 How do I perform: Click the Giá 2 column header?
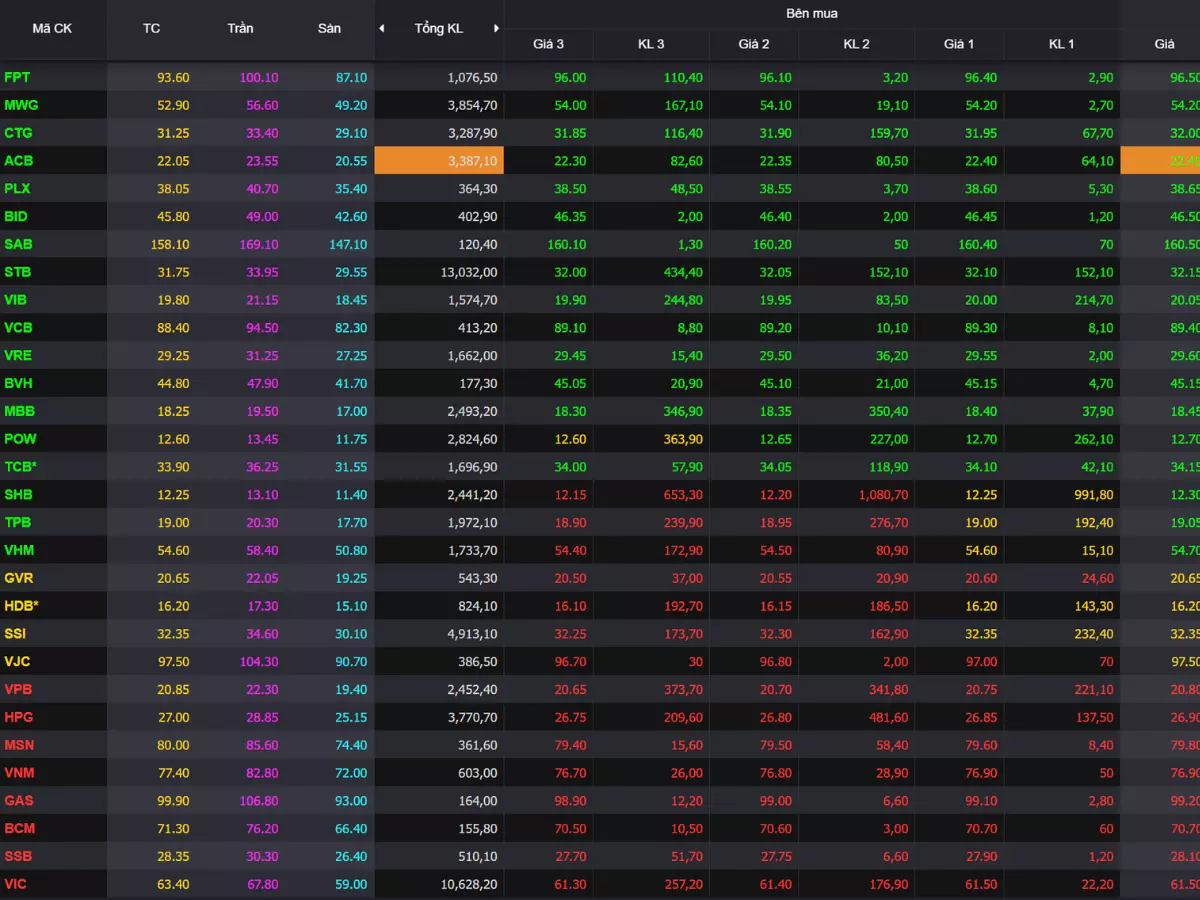coord(754,44)
